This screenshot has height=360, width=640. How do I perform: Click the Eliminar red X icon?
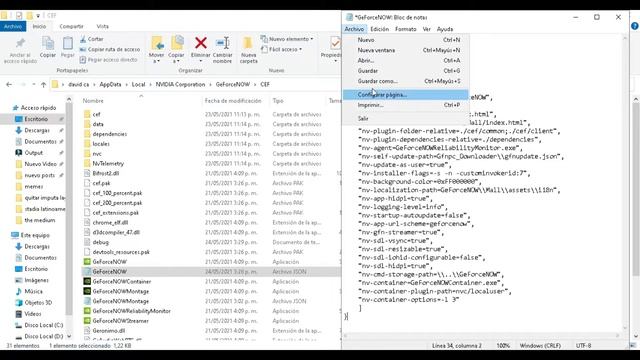point(201,43)
